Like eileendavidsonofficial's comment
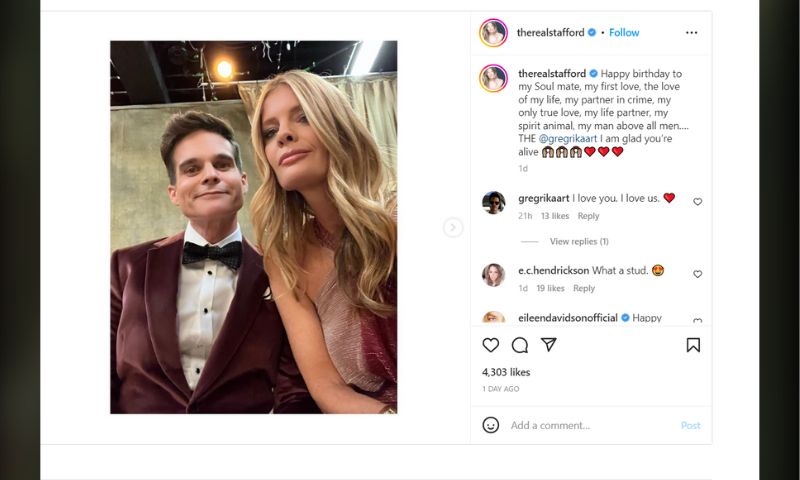Viewport: 800px width, 480px height. pos(697,321)
